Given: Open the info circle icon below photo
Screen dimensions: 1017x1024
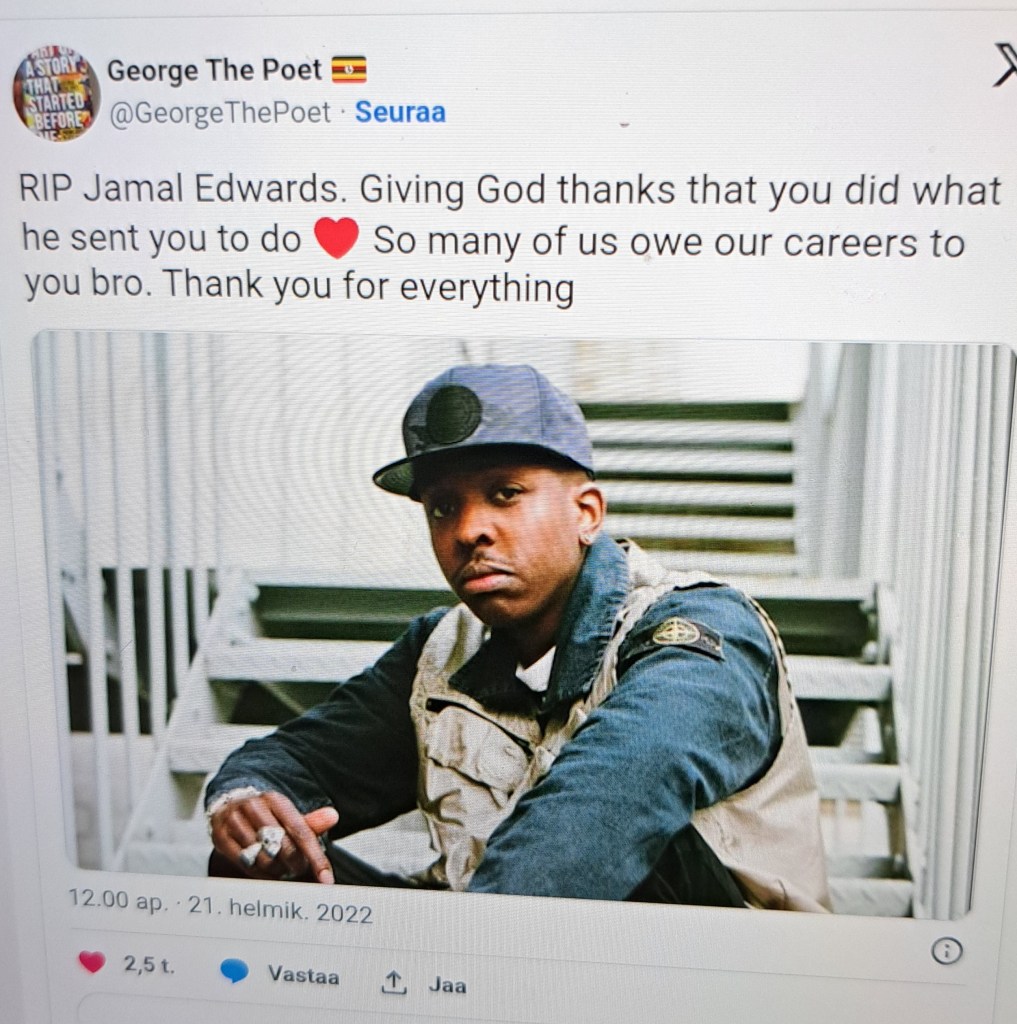Looking at the screenshot, I should click(x=946, y=951).
